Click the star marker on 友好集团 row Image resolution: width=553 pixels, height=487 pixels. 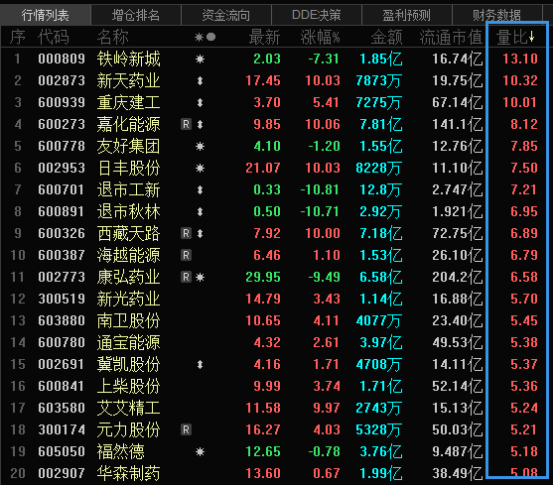pos(200,146)
